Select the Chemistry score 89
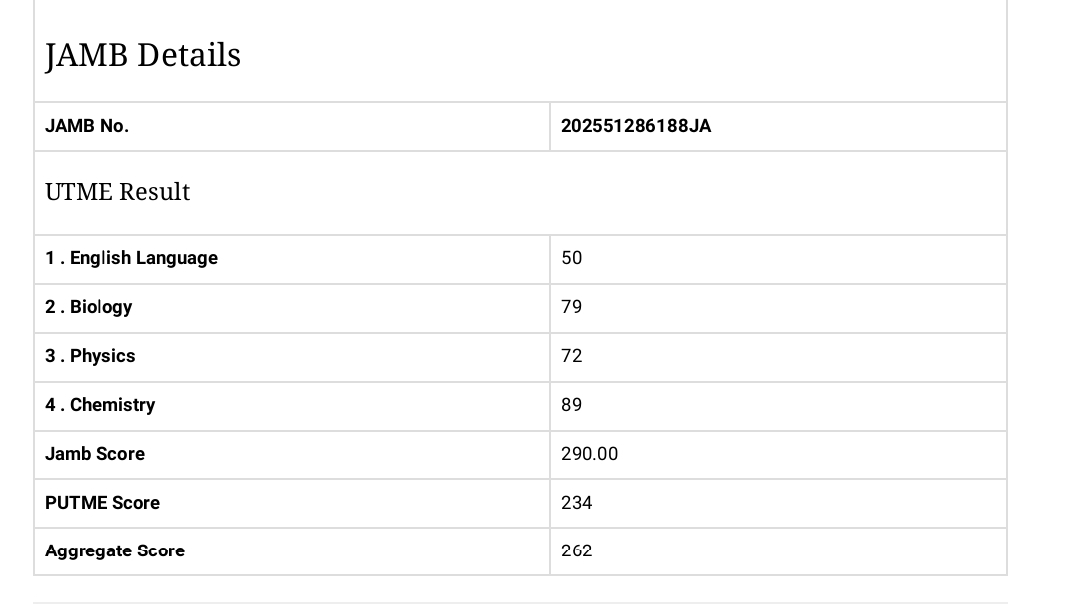This screenshot has height=611, width=1080. 572,405
